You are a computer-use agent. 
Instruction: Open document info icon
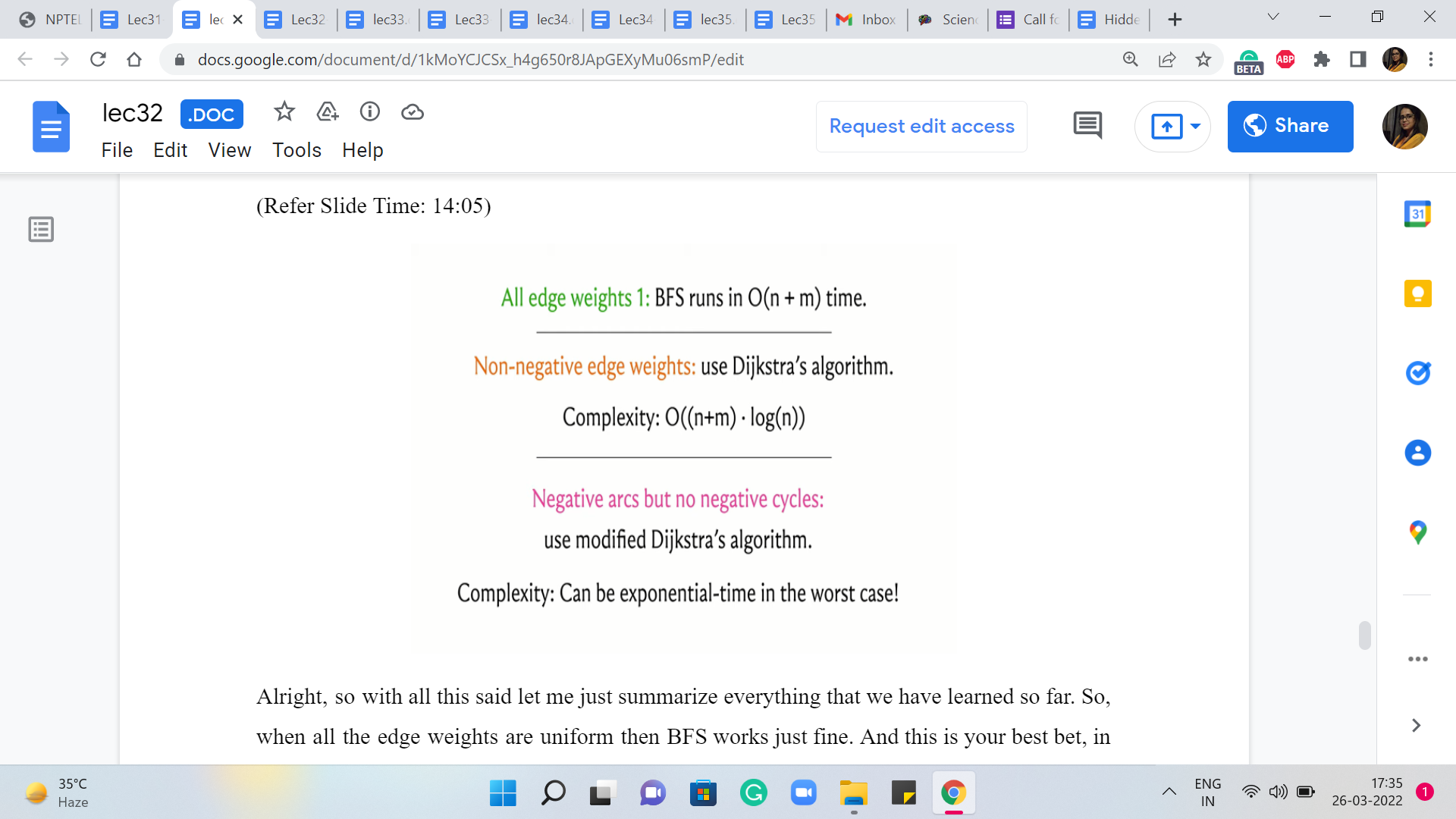370,112
